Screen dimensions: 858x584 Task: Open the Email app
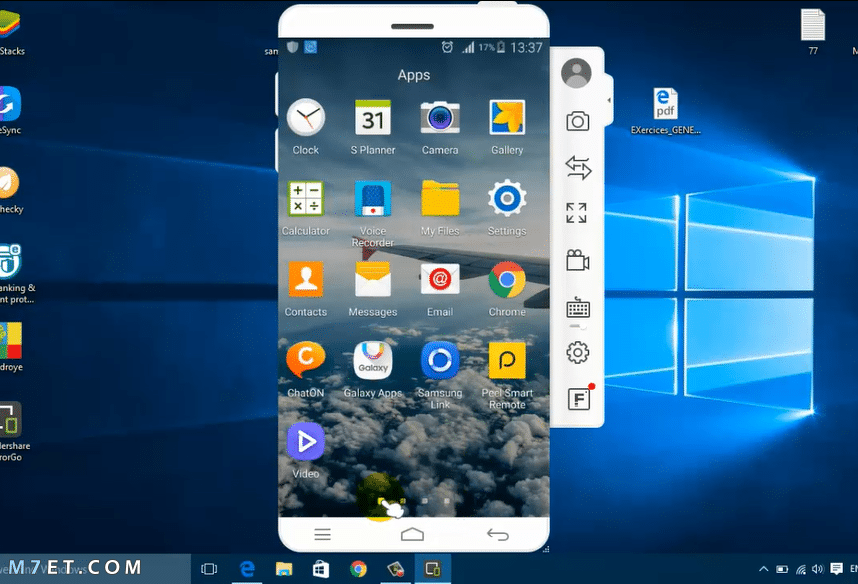click(x=440, y=279)
